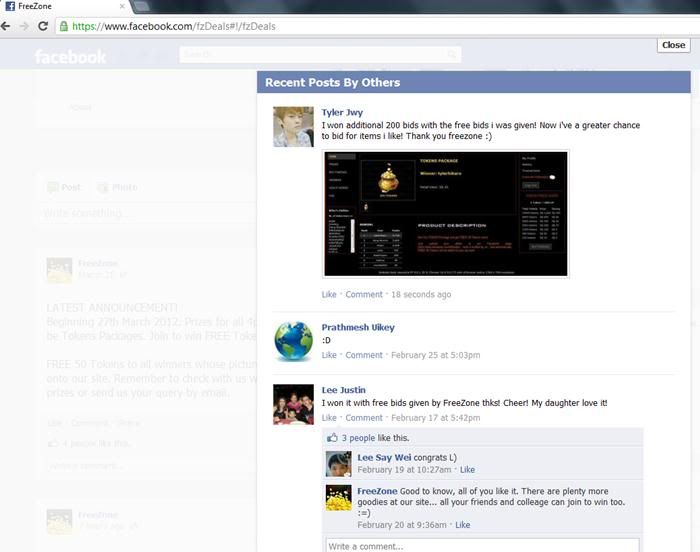The height and width of the screenshot is (552, 700).
Task: Click the faded facebook logo
Action: (70, 57)
